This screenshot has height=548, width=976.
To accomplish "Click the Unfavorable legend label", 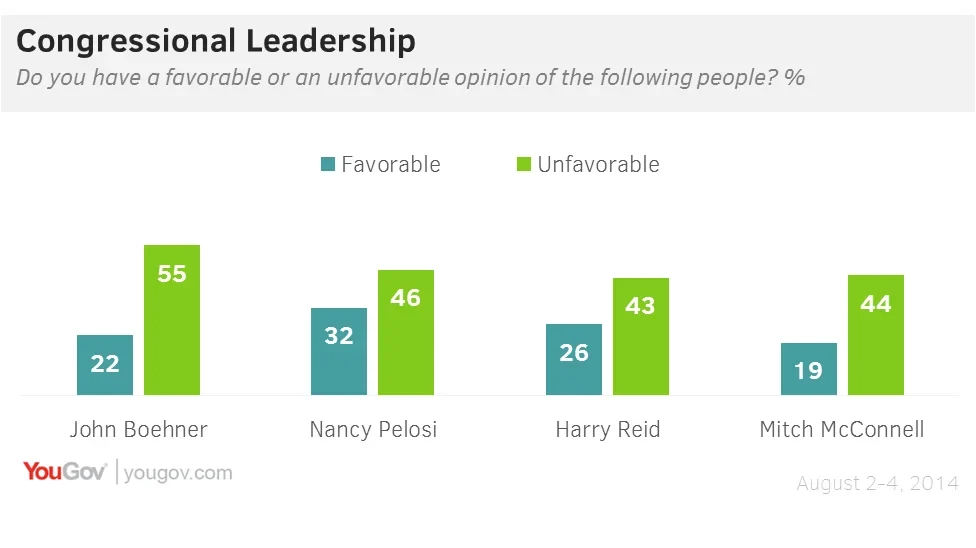I will click(x=598, y=165).
